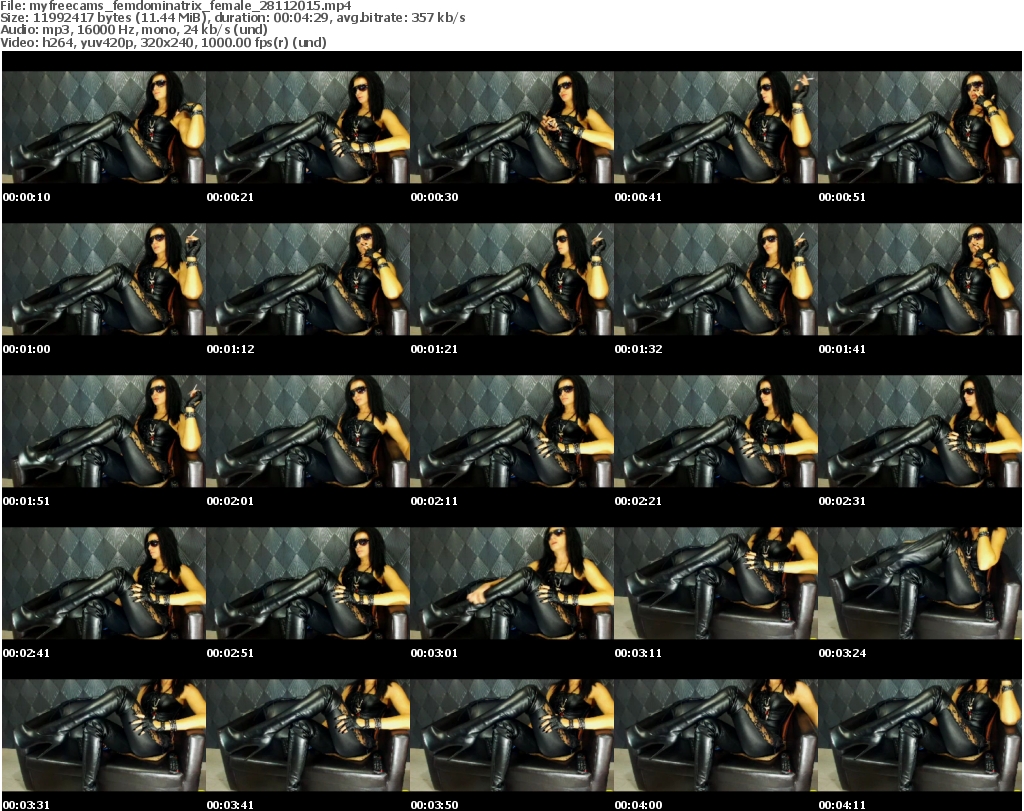Click the timestamp text 00:00:10
The height and width of the screenshot is (811, 1024).
coord(26,197)
